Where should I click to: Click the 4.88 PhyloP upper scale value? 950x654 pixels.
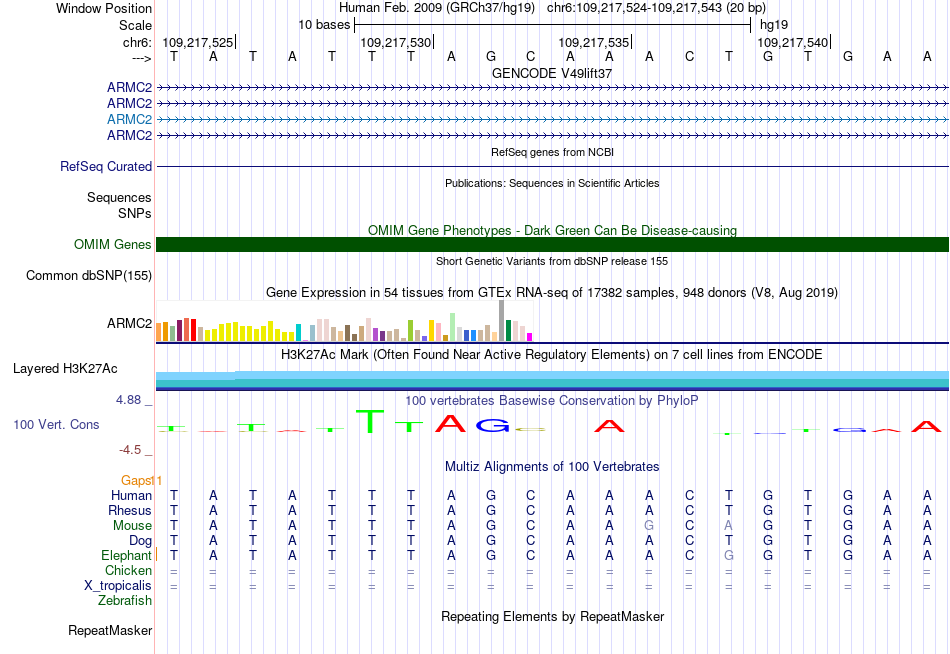(128, 400)
